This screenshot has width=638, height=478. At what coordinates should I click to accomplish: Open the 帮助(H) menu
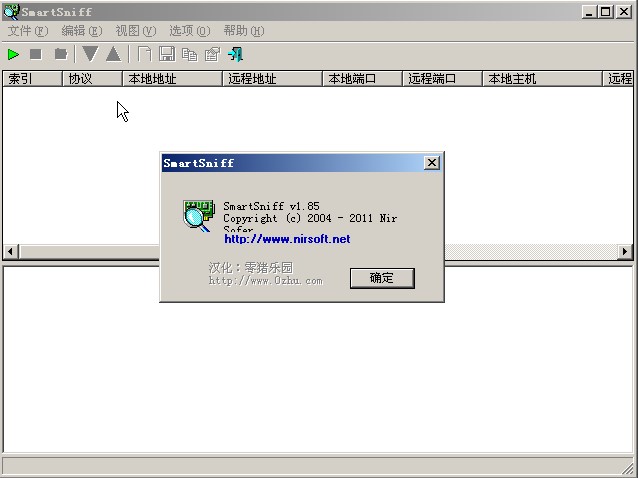[x=244, y=31]
